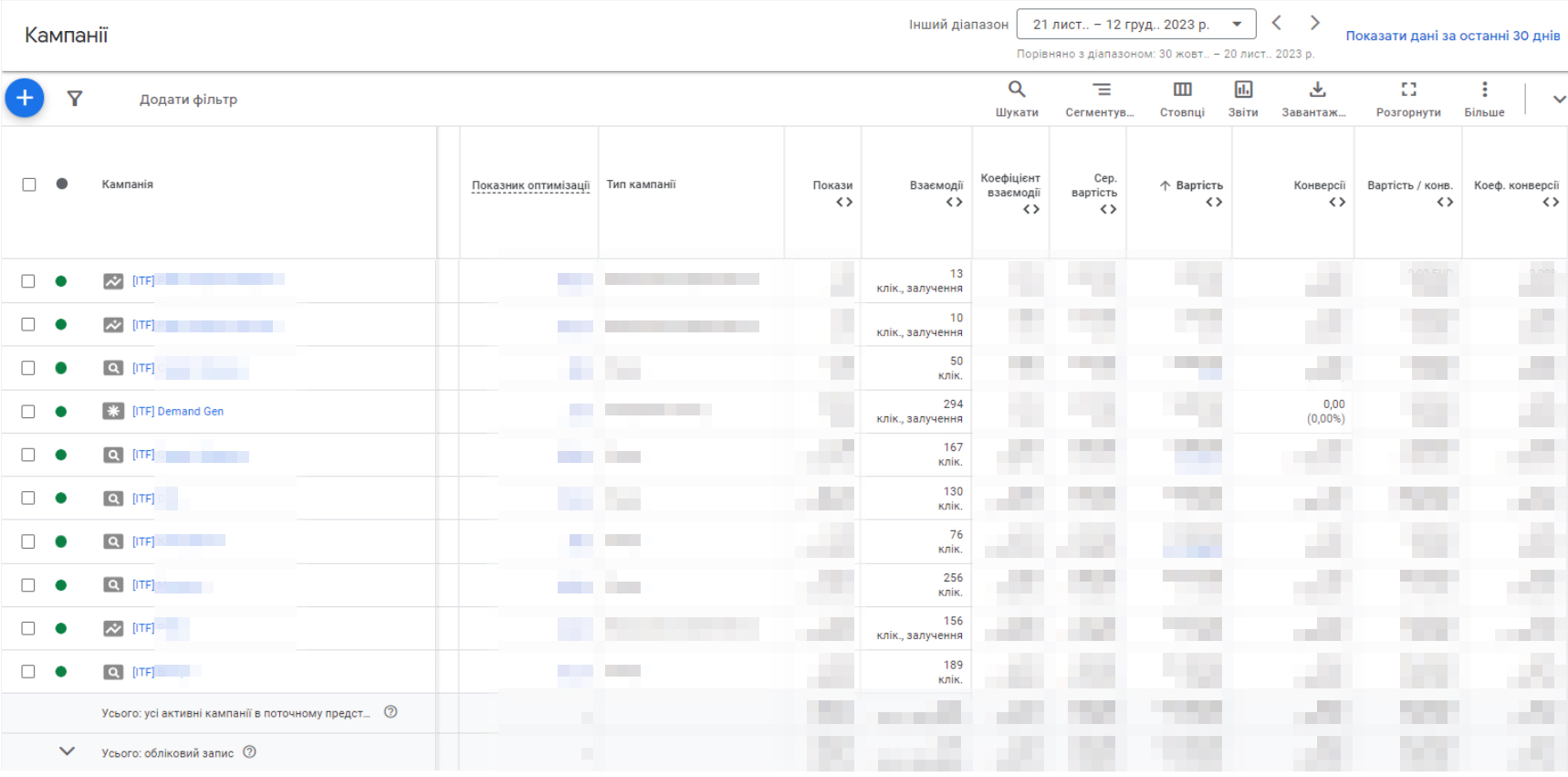1568x777 pixels.
Task: Open the Стовпці columns editor
Action: coord(1182,89)
